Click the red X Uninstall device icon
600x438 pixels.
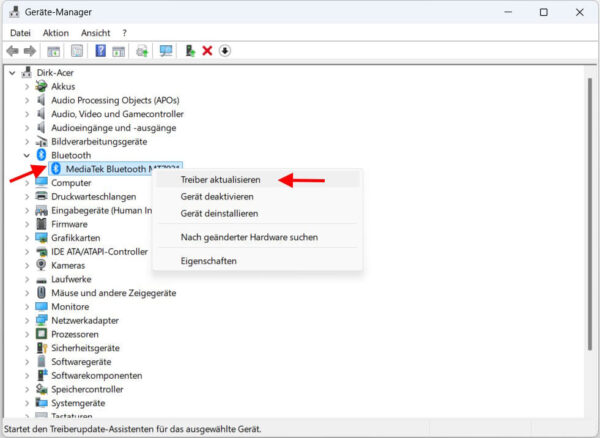[207, 50]
